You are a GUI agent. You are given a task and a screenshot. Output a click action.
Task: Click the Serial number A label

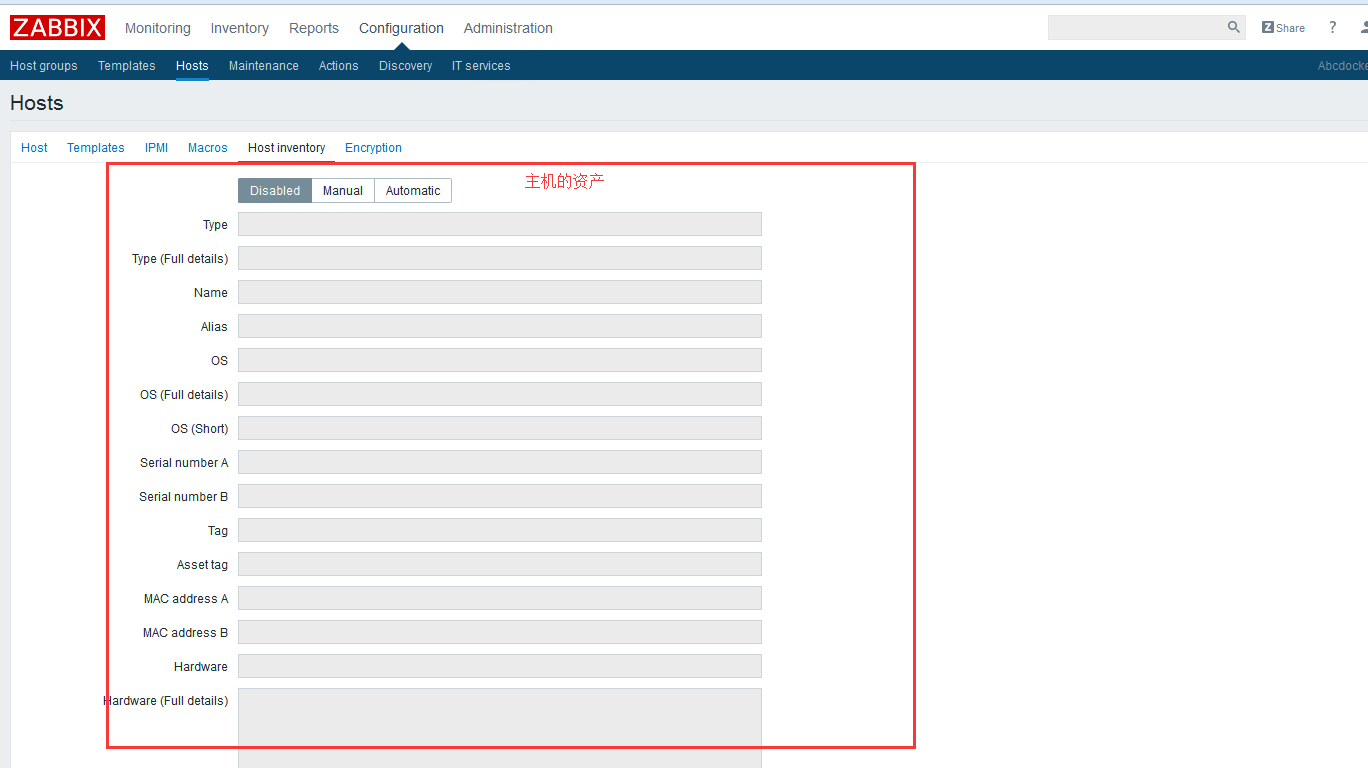click(x=184, y=463)
